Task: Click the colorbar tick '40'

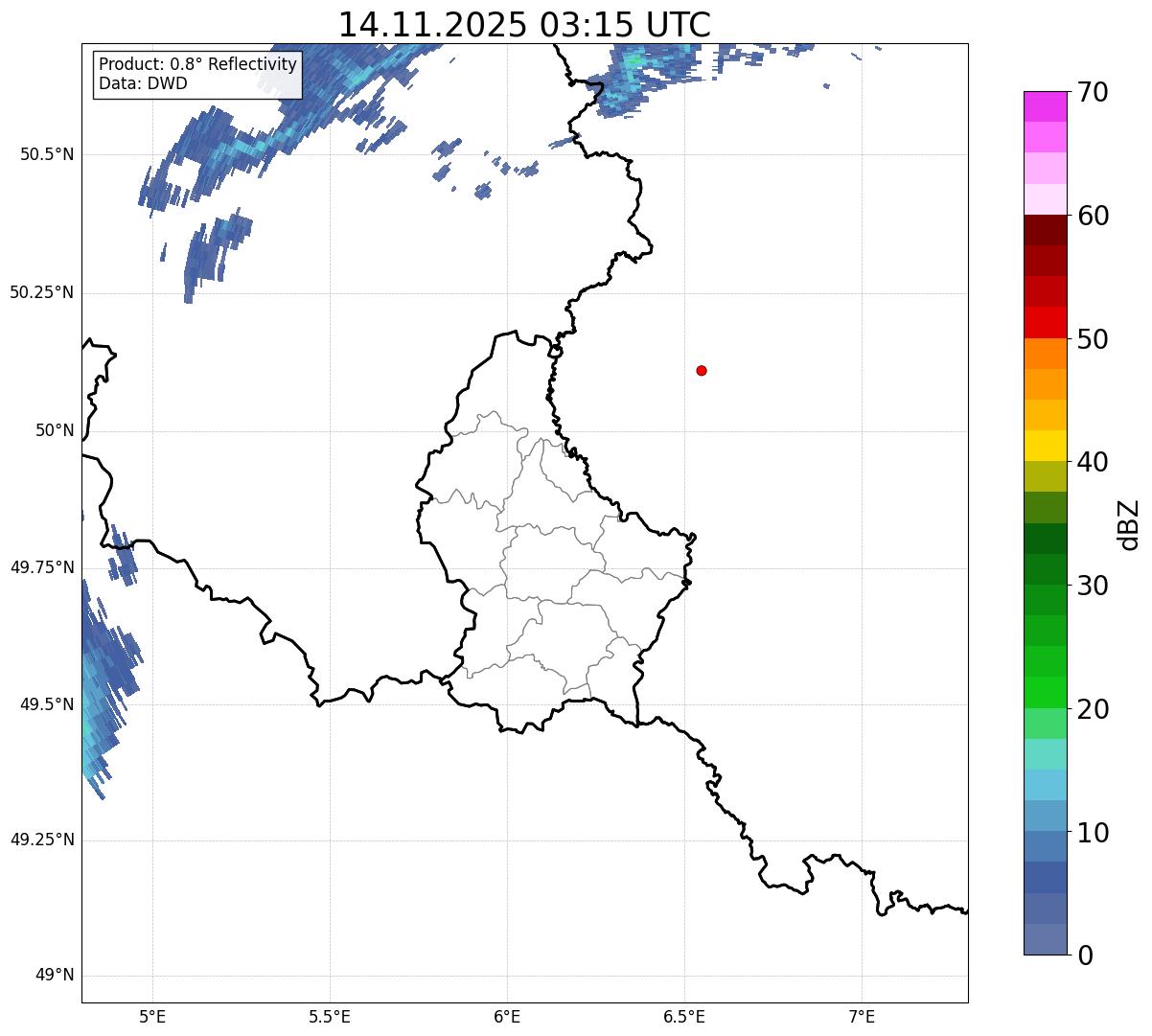Action: point(1092,462)
